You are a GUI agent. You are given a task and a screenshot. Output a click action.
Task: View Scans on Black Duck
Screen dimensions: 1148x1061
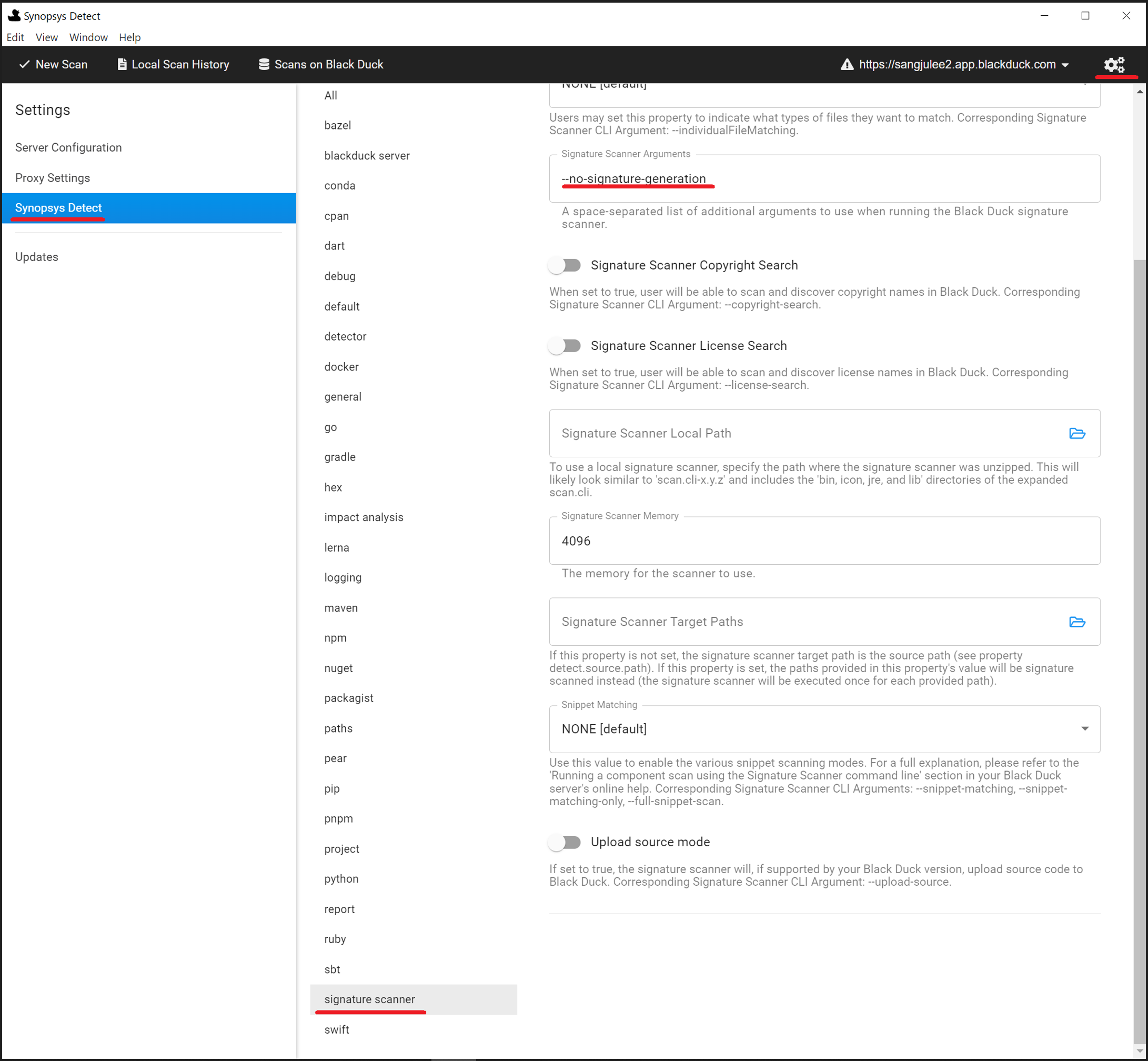(x=320, y=64)
